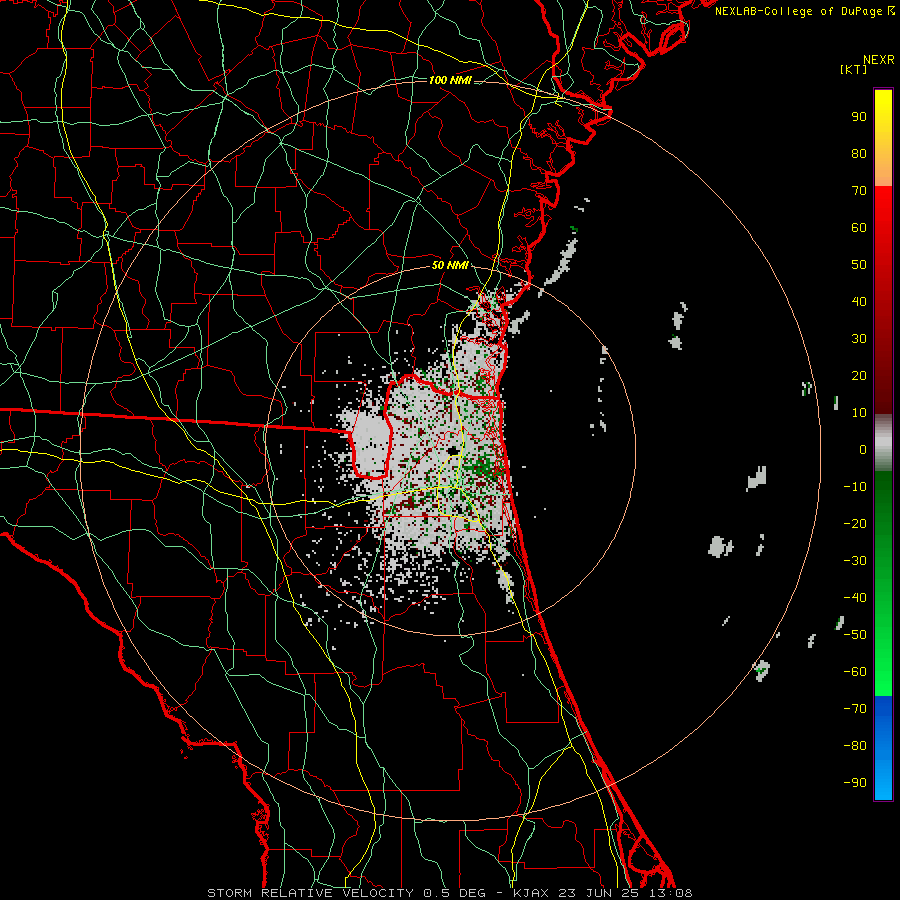Click the KJAX station identifier in footer
900x900 pixels.
530,893
